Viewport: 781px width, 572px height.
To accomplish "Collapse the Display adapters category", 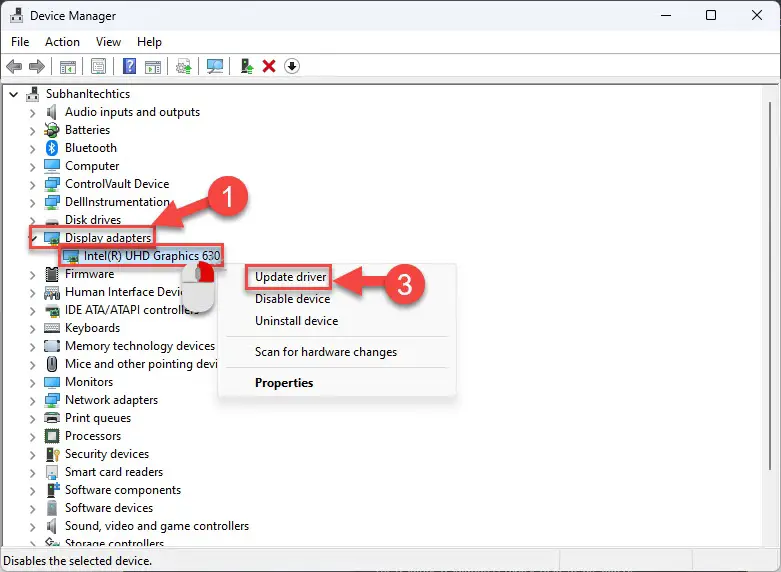I will [33, 238].
